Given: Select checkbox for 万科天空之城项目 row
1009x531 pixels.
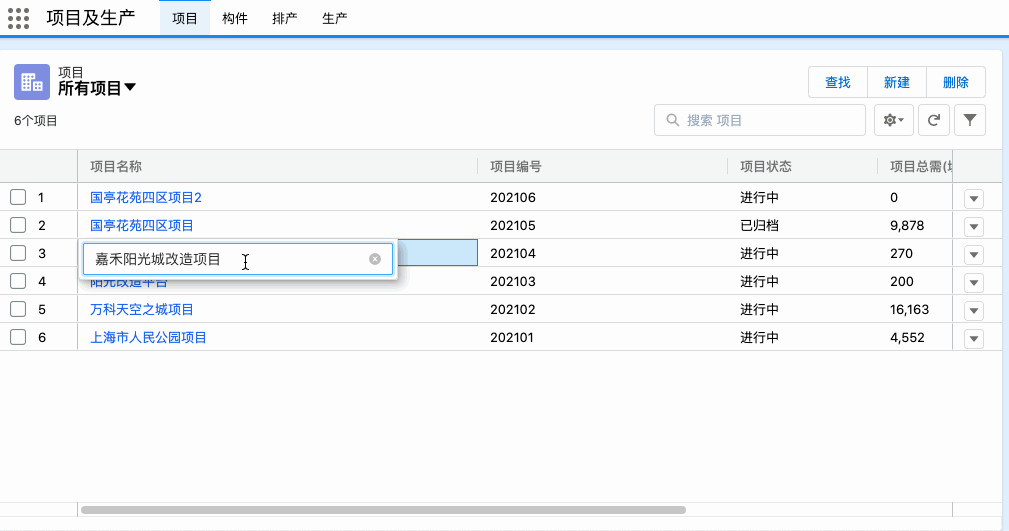Looking at the screenshot, I should tap(18, 310).
